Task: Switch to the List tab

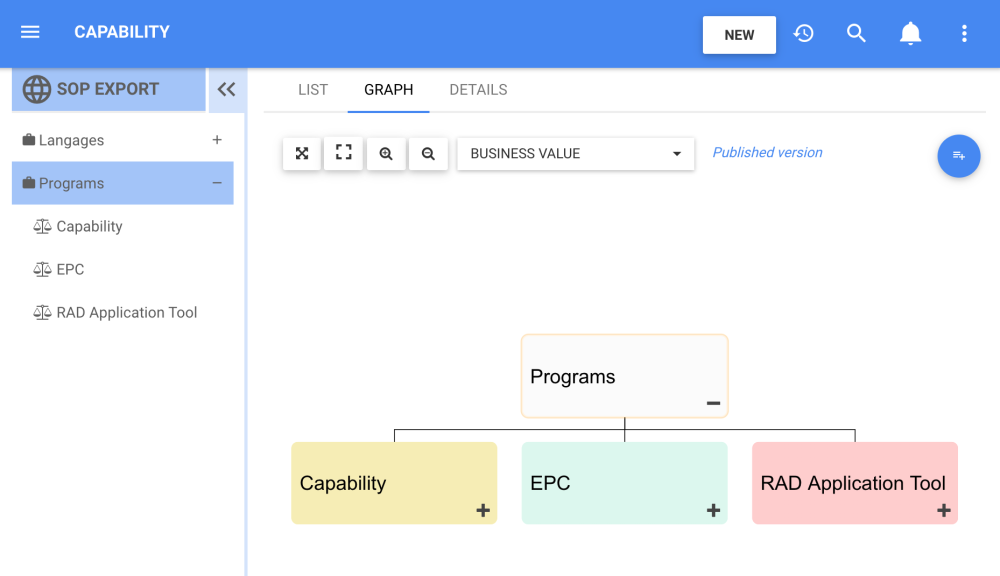Action: [x=313, y=90]
